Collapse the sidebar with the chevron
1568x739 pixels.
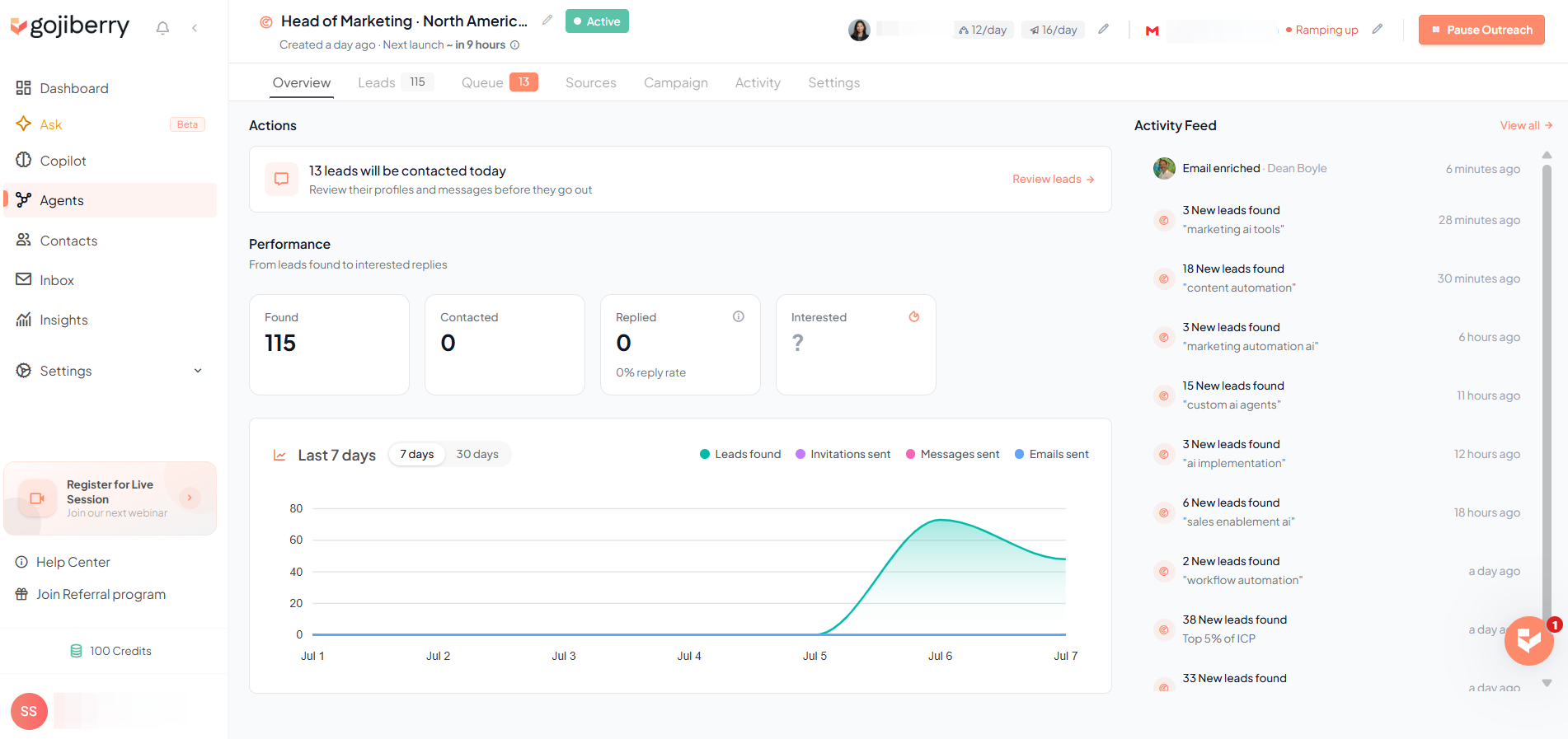[x=195, y=28]
